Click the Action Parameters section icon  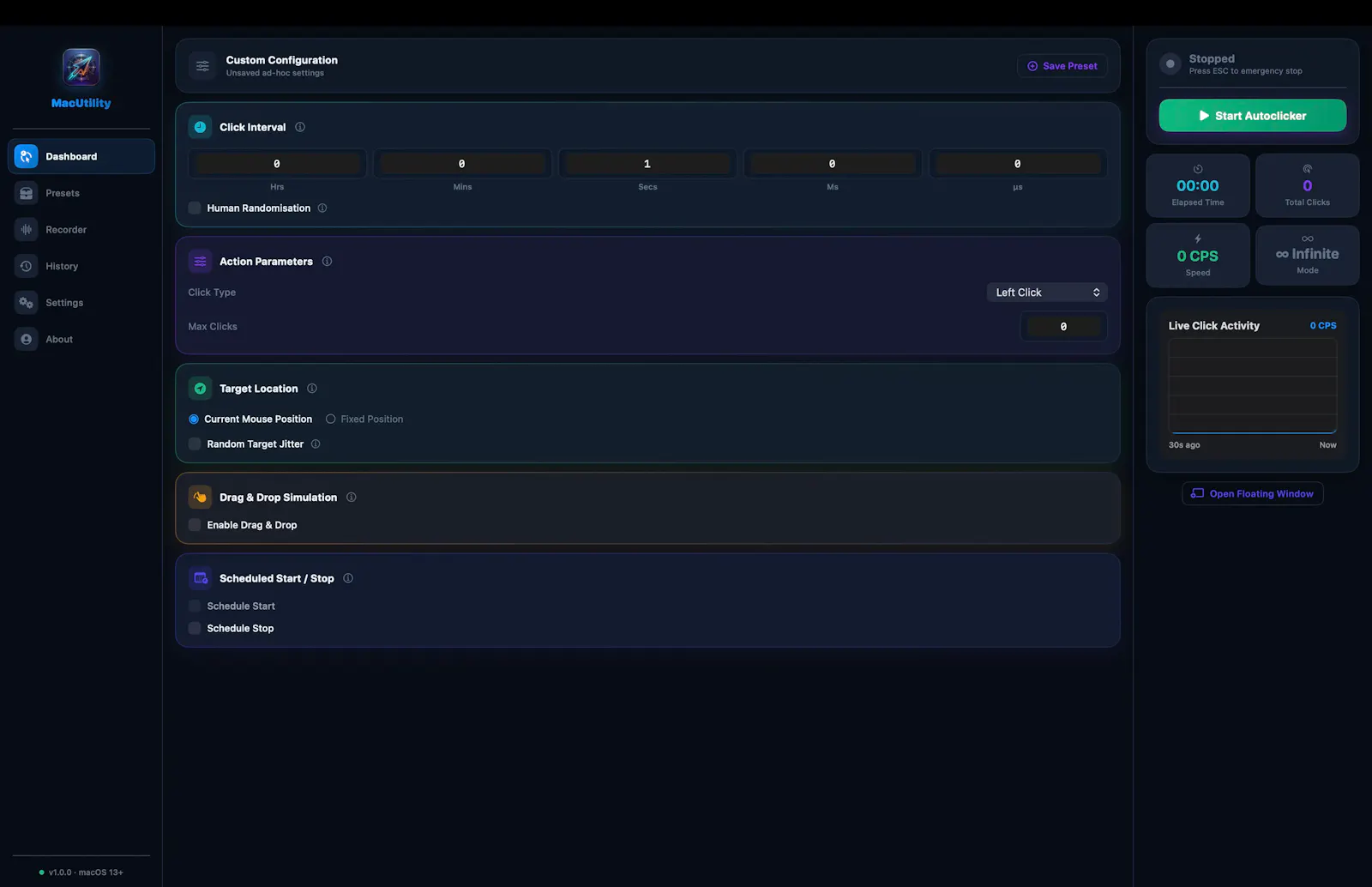200,262
